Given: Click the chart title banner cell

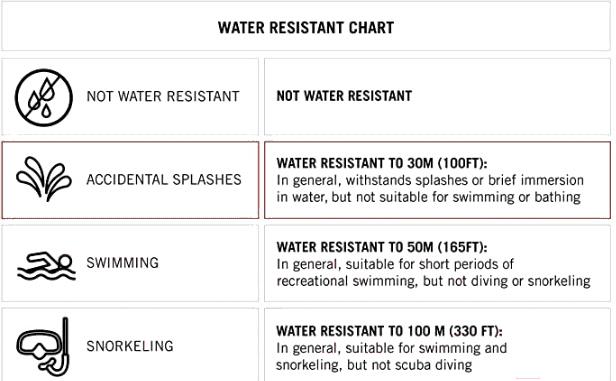Looking at the screenshot, I should (306, 26).
